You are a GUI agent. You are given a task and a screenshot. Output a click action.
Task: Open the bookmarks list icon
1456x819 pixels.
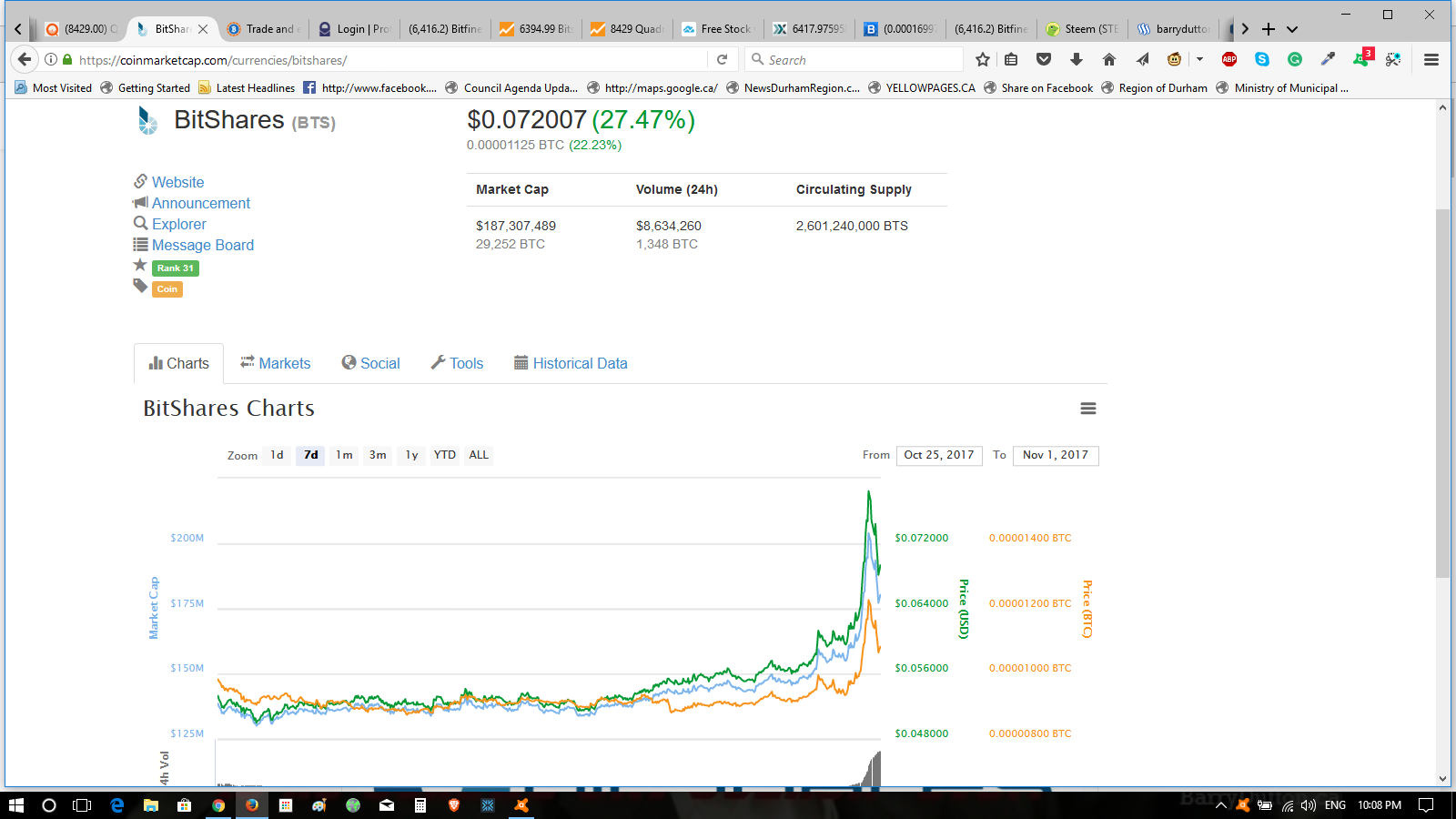[1011, 60]
